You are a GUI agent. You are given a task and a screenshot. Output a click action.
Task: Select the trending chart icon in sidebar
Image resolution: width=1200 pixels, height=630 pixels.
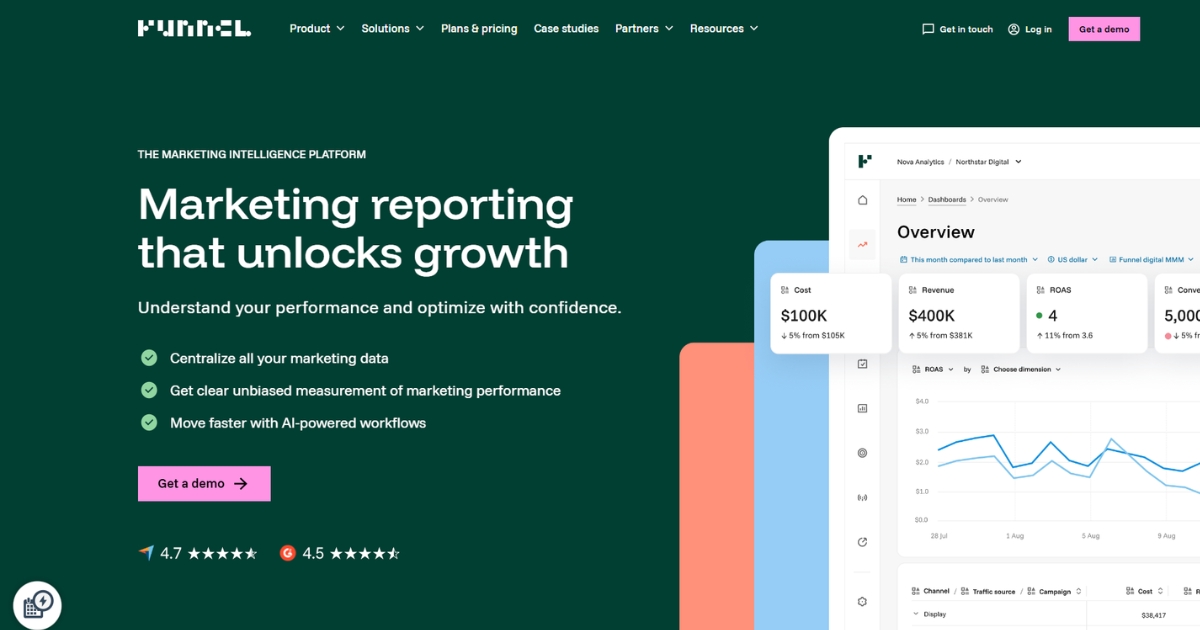[862, 244]
